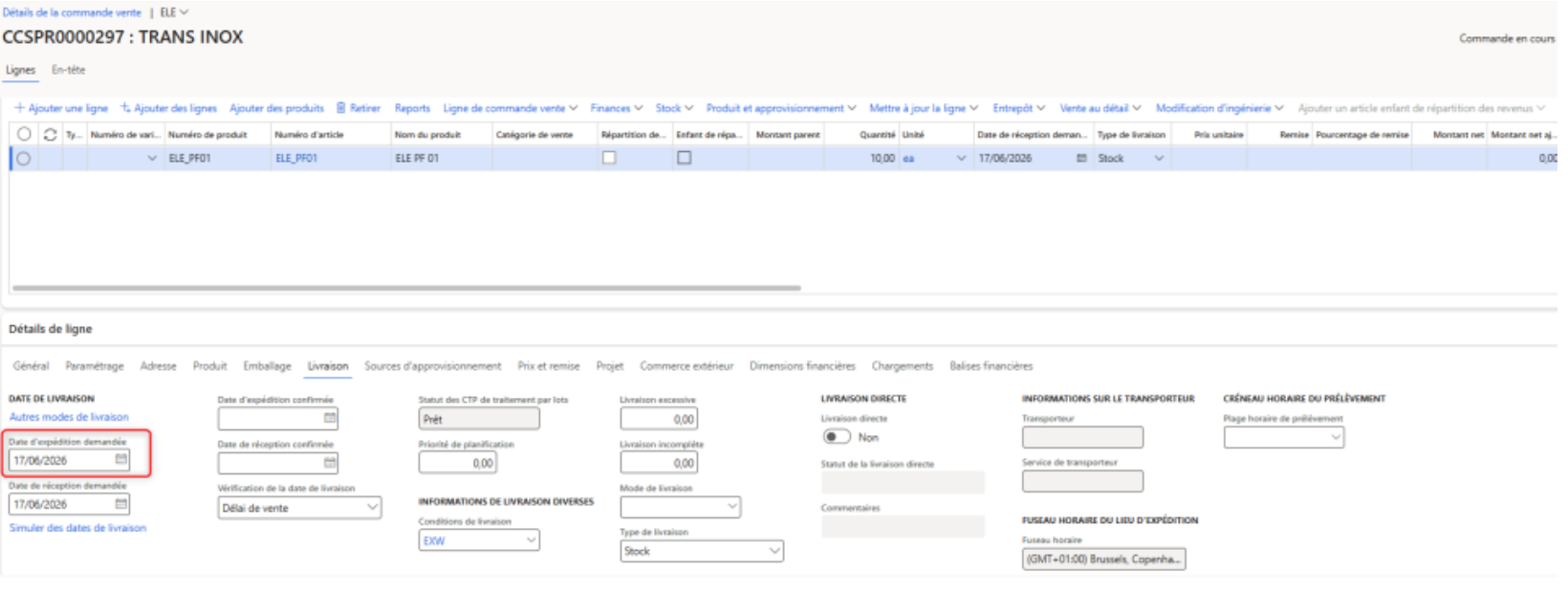The image size is (1568, 614).
Task: Click the refresh icon in the grid header
Action: (x=51, y=135)
